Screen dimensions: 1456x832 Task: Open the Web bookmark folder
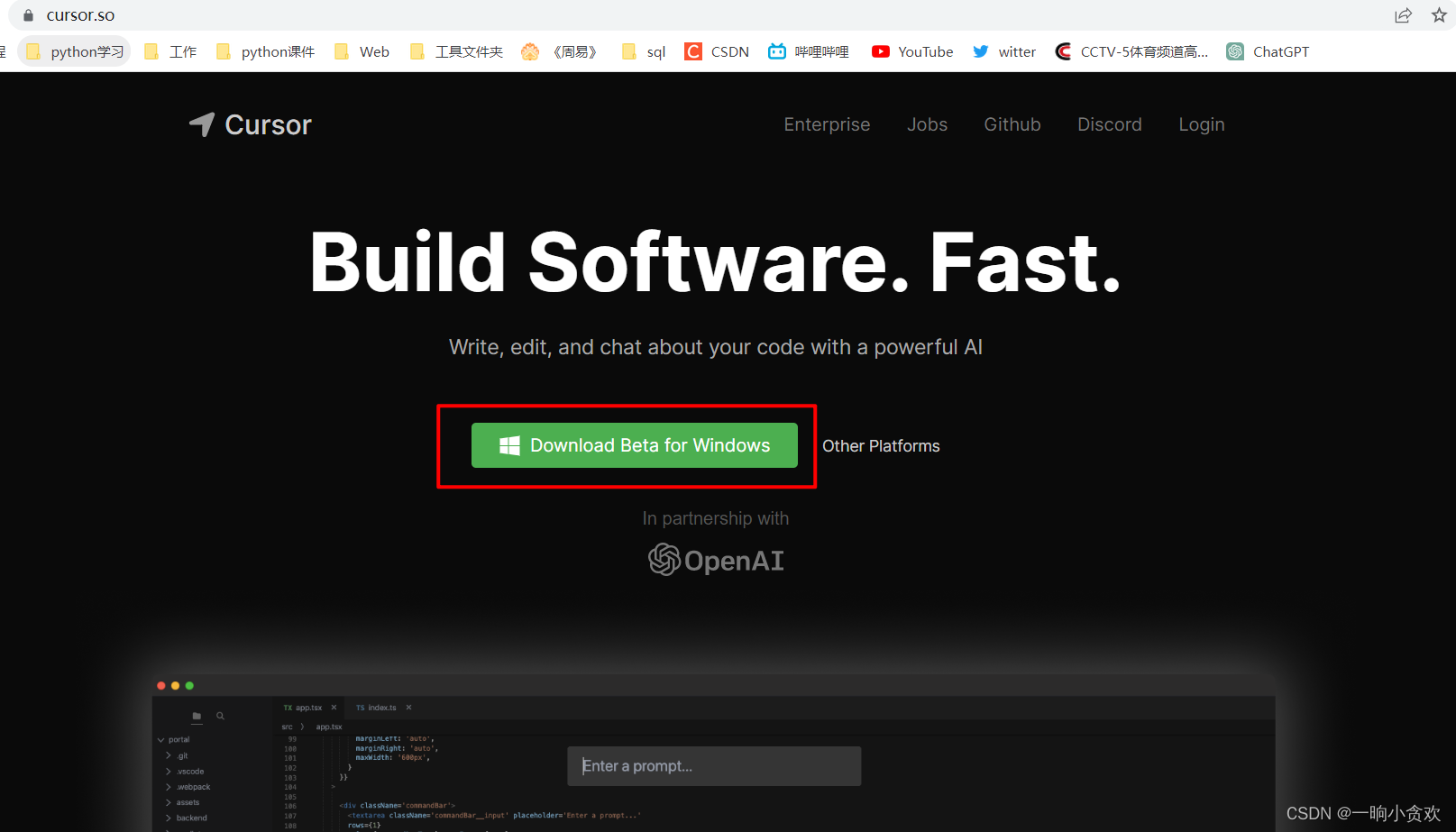[x=362, y=51]
